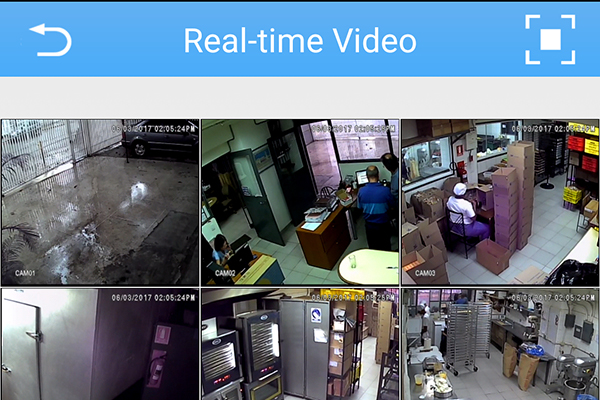Select the CAM02 office reception feed

pyautogui.click(x=299, y=202)
